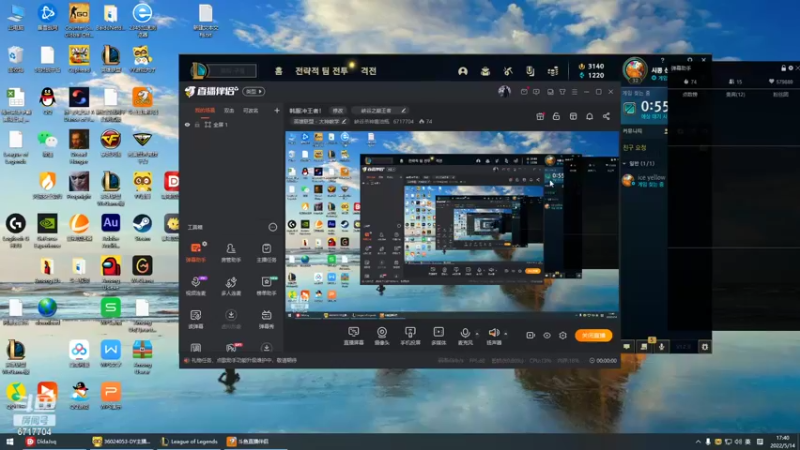
Task: Open the phone screen-cast source icon
Action: pyautogui.click(x=410, y=336)
